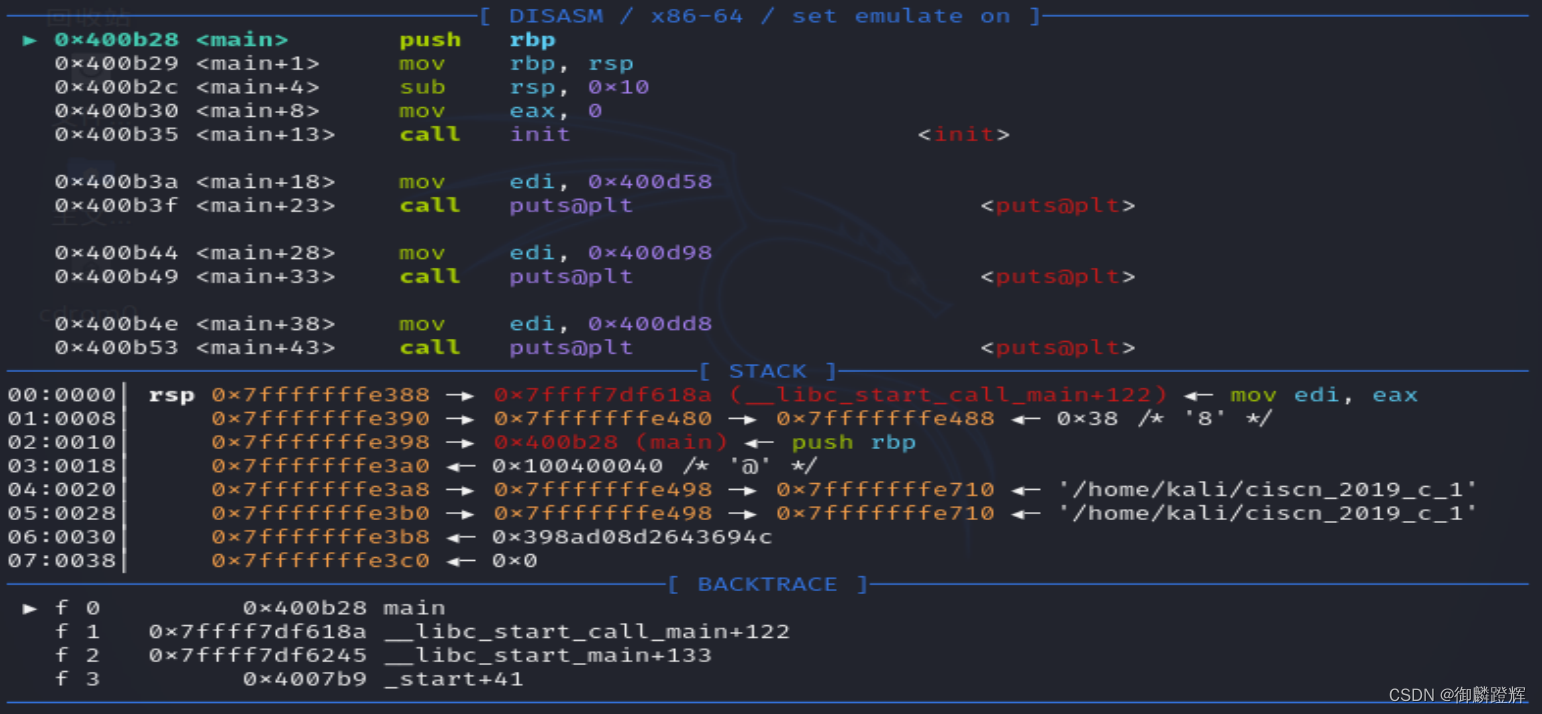Click the 0x400b28 (main) stack entry
This screenshot has height=714, width=1542.
coord(611,442)
